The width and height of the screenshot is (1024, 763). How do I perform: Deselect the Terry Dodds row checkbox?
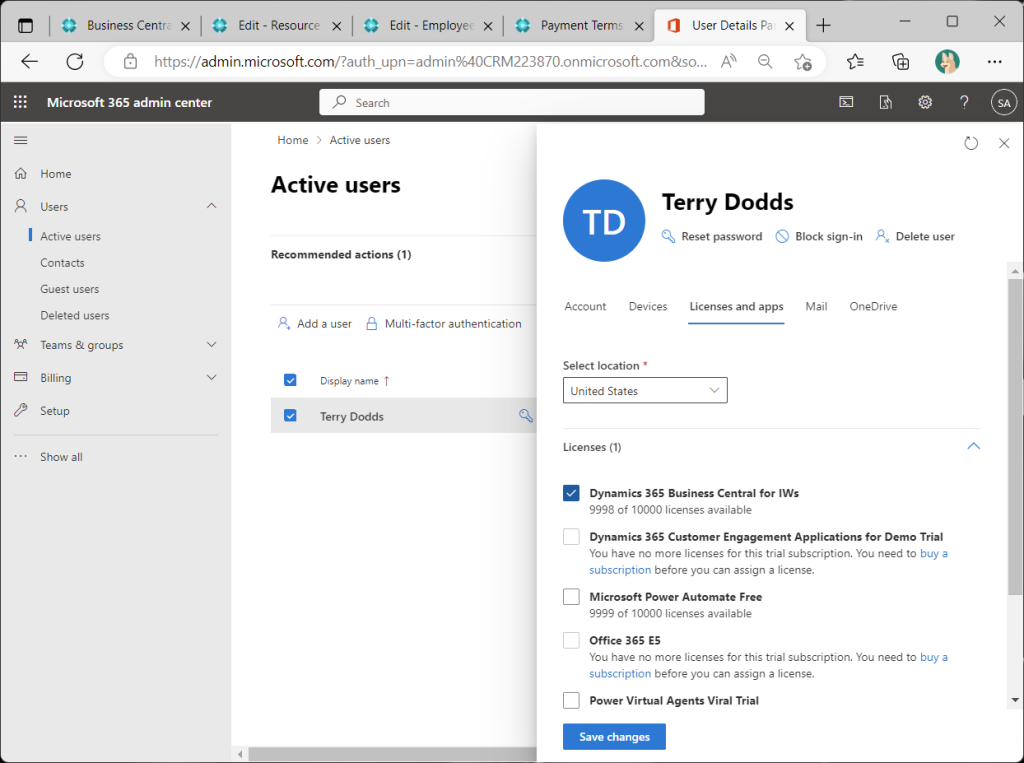point(290,415)
